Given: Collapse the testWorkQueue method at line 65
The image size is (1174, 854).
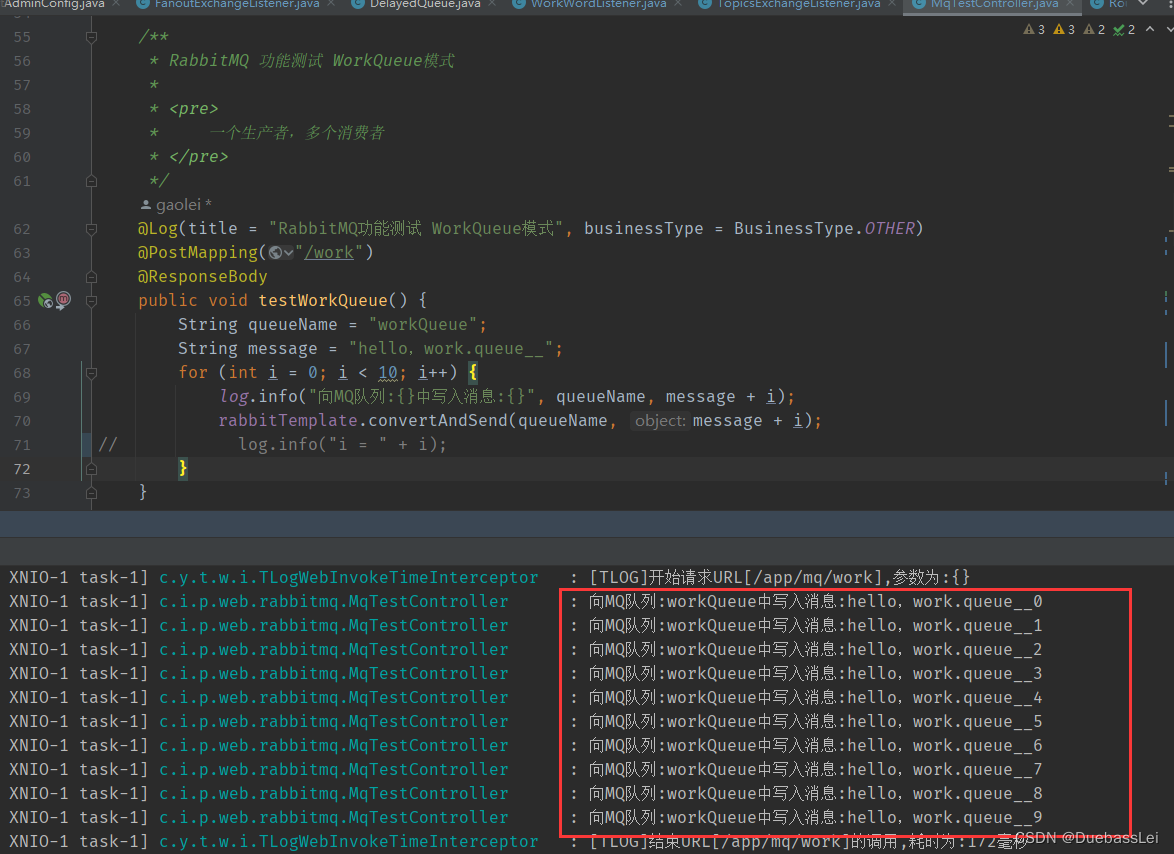Looking at the screenshot, I should pyautogui.click(x=92, y=301).
